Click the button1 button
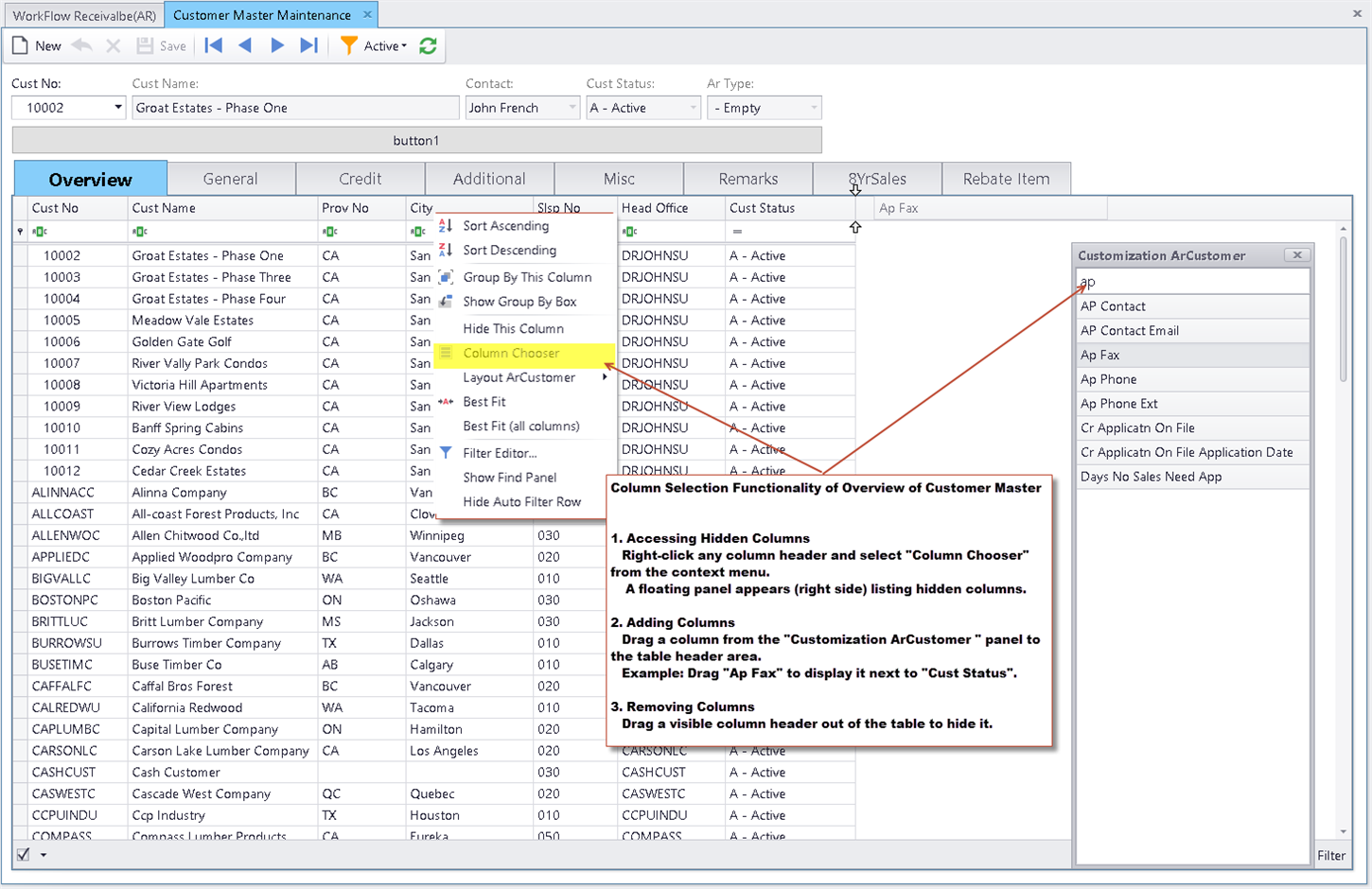 [x=416, y=140]
